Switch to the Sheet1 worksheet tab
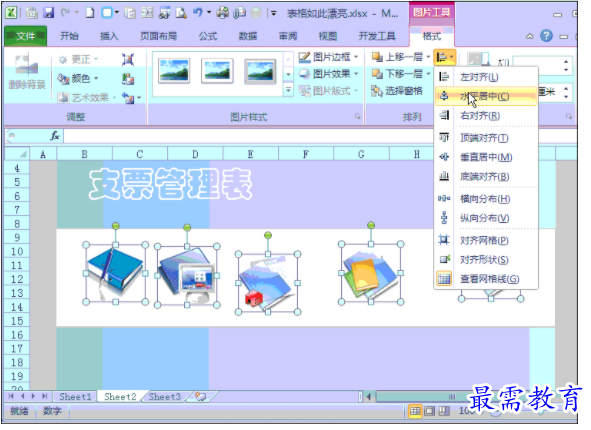The height and width of the screenshot is (430, 591). pyautogui.click(x=75, y=396)
